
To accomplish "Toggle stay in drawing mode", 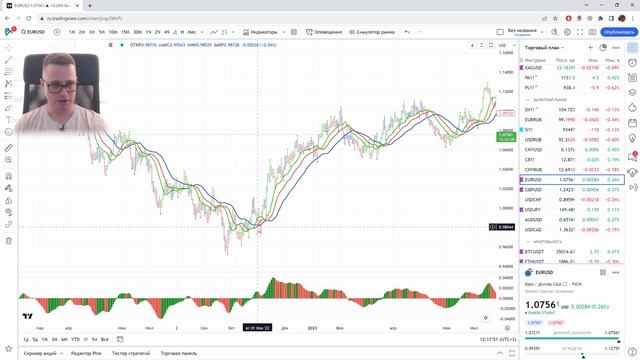I will [8, 188].
